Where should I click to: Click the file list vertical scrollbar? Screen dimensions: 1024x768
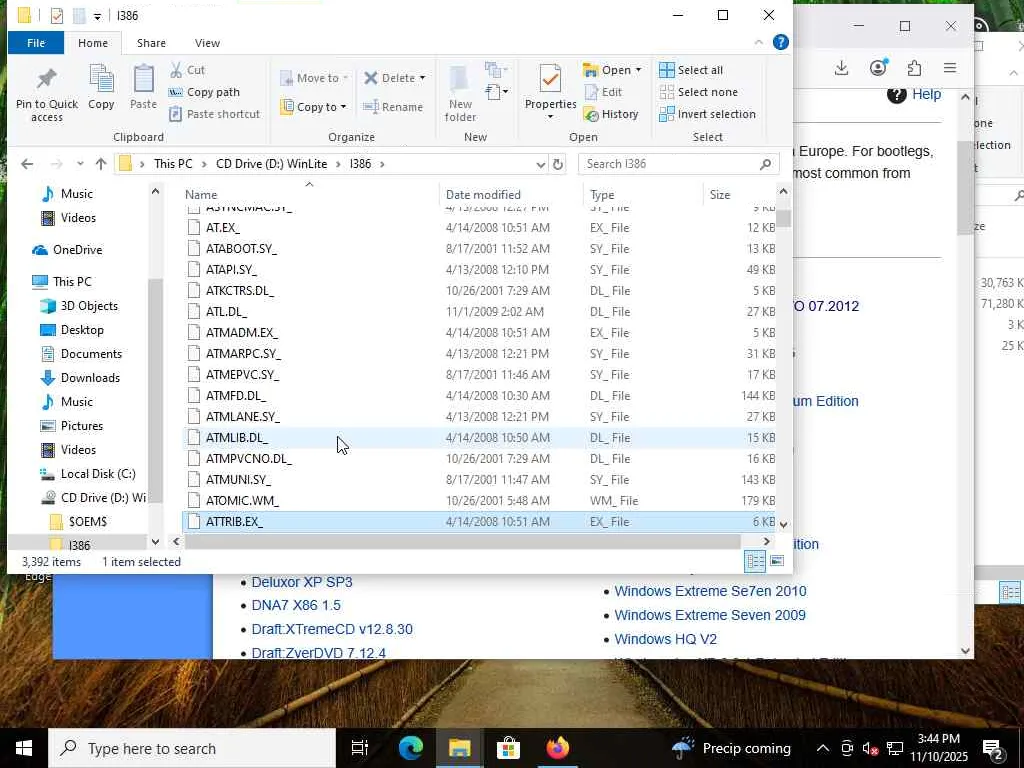tap(784, 218)
